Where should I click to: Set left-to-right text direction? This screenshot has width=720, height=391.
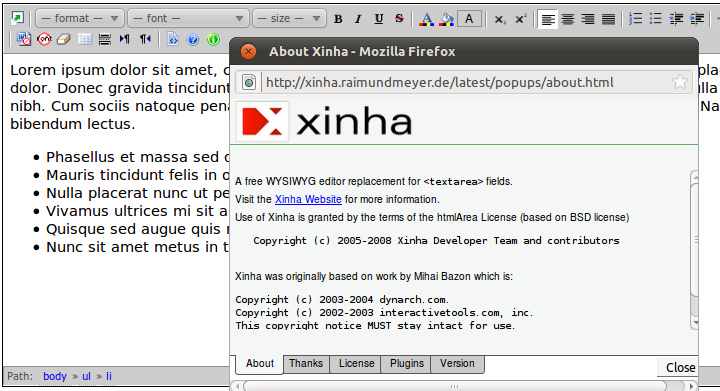124,39
